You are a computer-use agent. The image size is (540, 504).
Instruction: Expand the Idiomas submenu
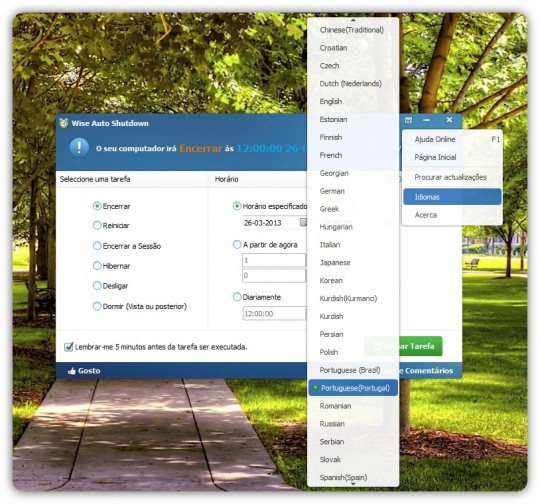[452, 197]
